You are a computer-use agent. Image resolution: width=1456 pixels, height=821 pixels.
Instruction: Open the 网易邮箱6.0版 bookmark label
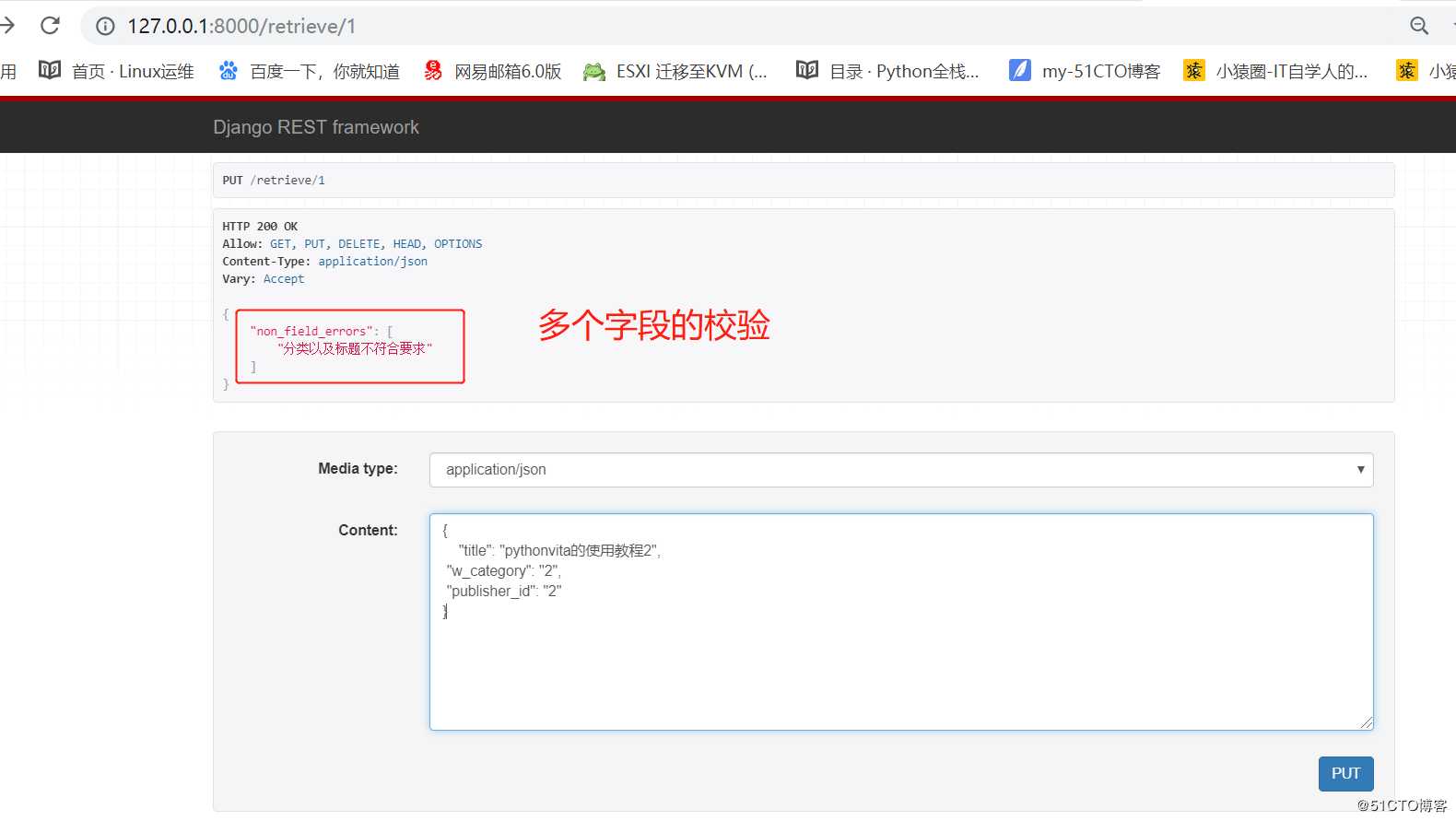[508, 71]
